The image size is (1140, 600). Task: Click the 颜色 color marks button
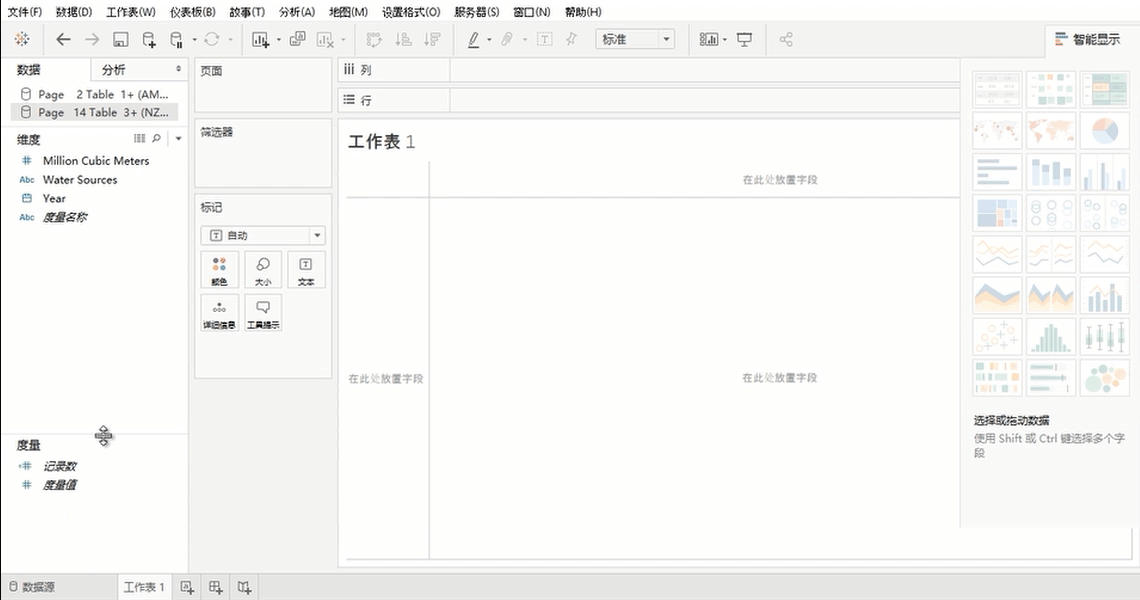tap(219, 270)
